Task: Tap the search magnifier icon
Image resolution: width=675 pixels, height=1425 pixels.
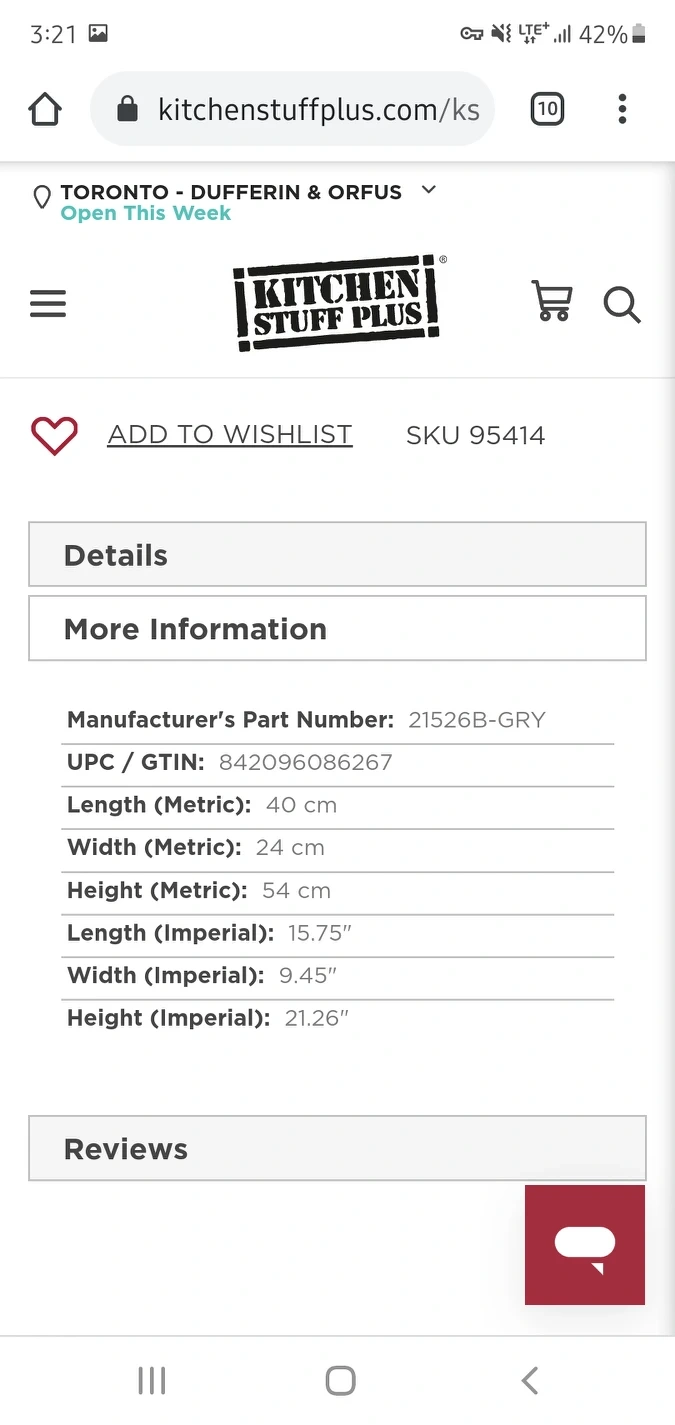Action: pyautogui.click(x=622, y=304)
